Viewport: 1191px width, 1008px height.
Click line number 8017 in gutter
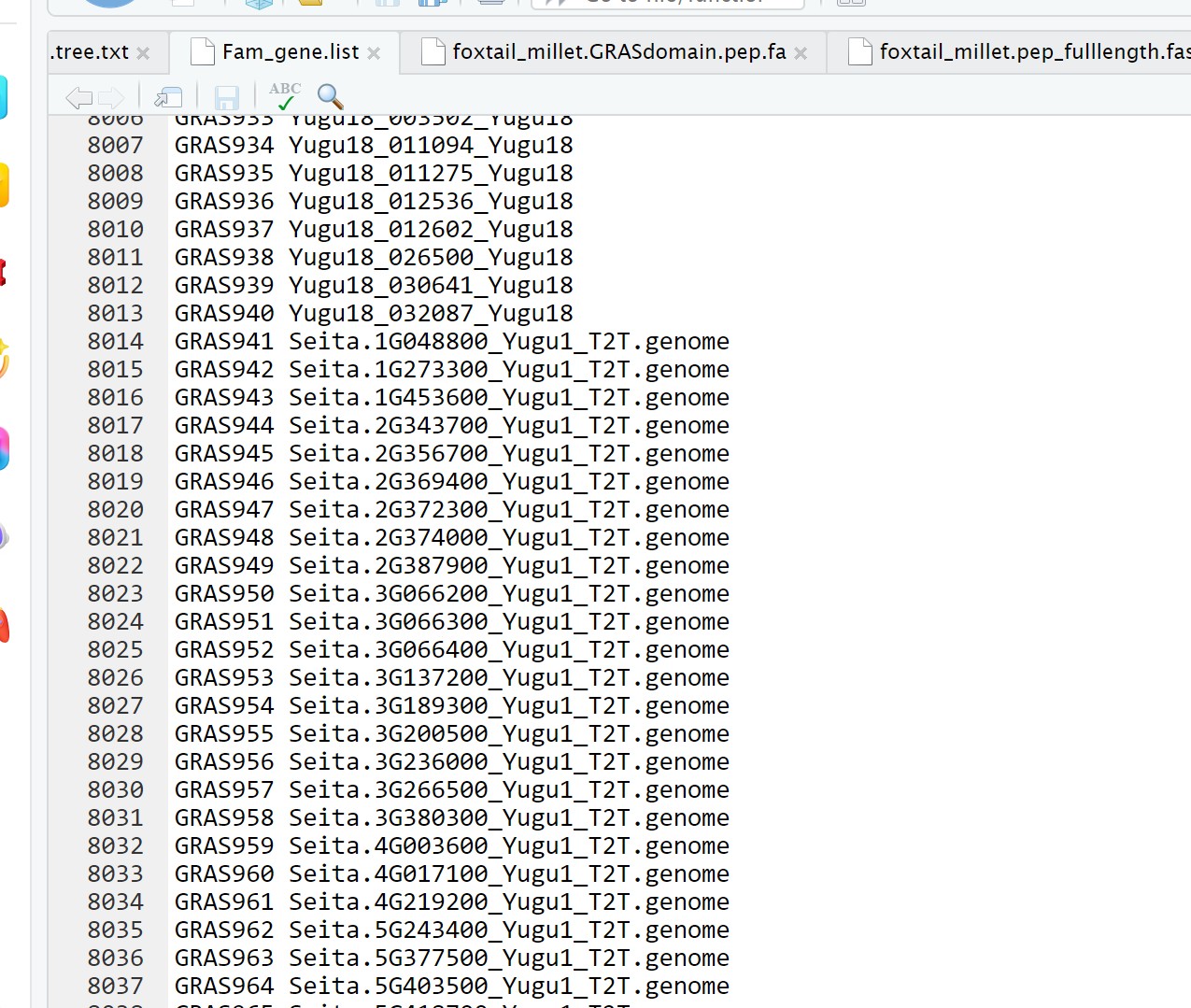click(116, 426)
